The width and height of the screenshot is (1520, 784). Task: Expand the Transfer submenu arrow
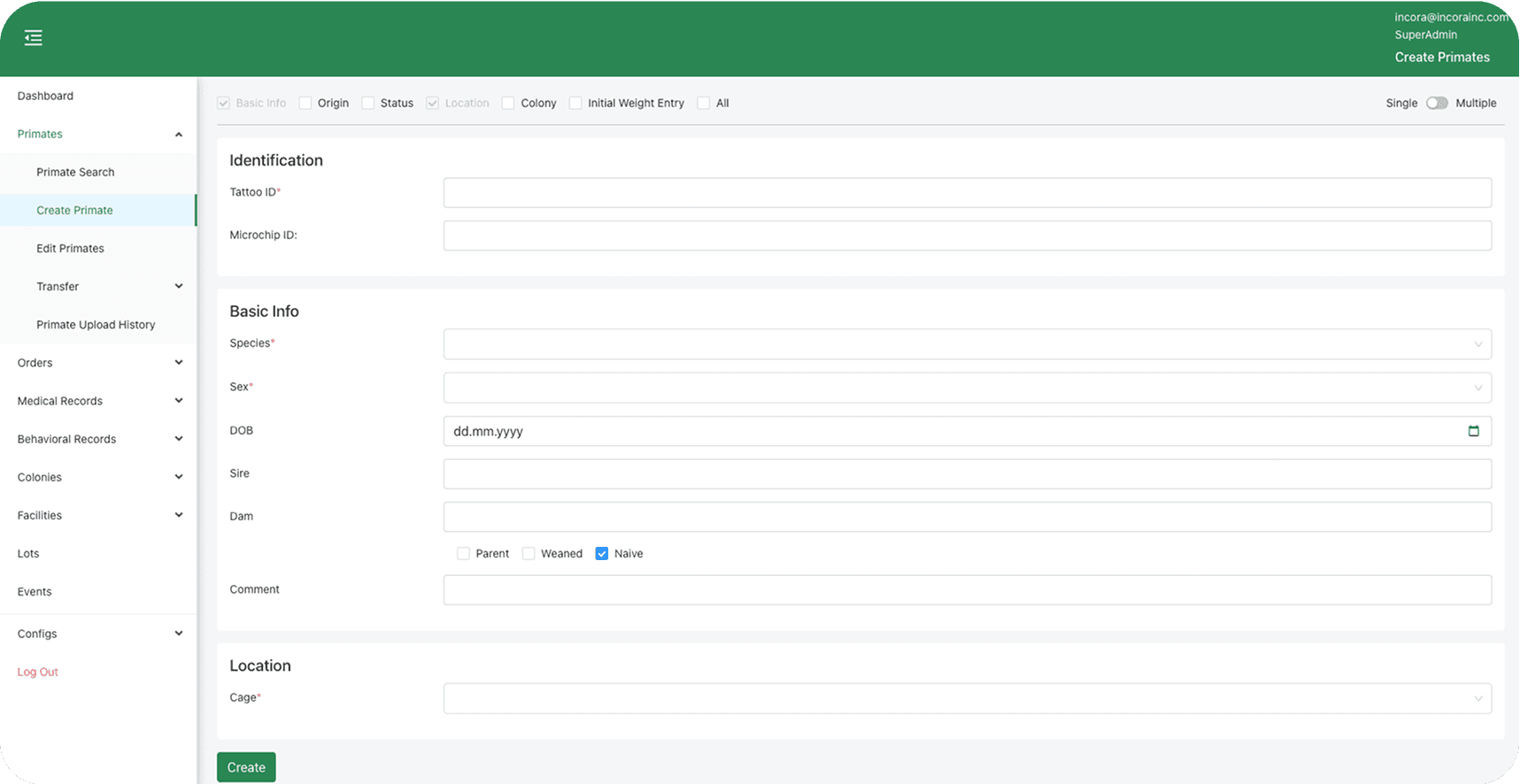pyautogui.click(x=179, y=287)
